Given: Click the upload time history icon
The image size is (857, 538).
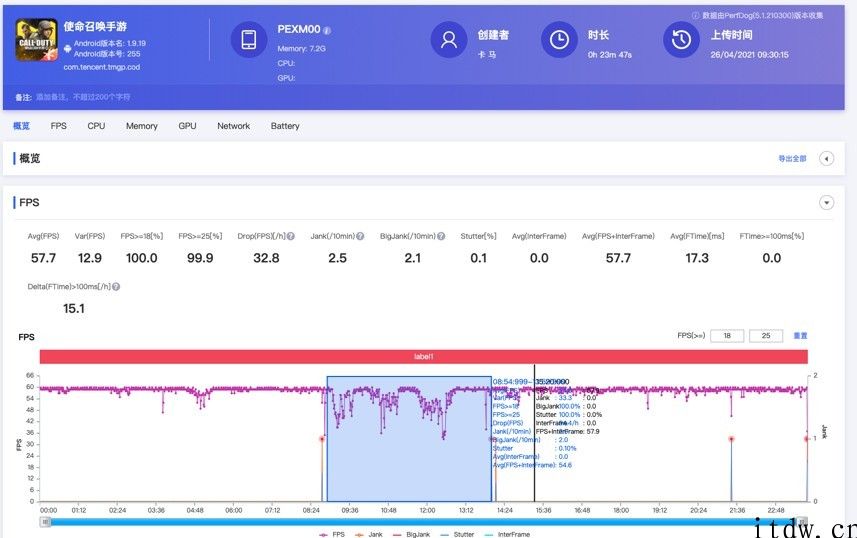Looking at the screenshot, I should [x=681, y=39].
